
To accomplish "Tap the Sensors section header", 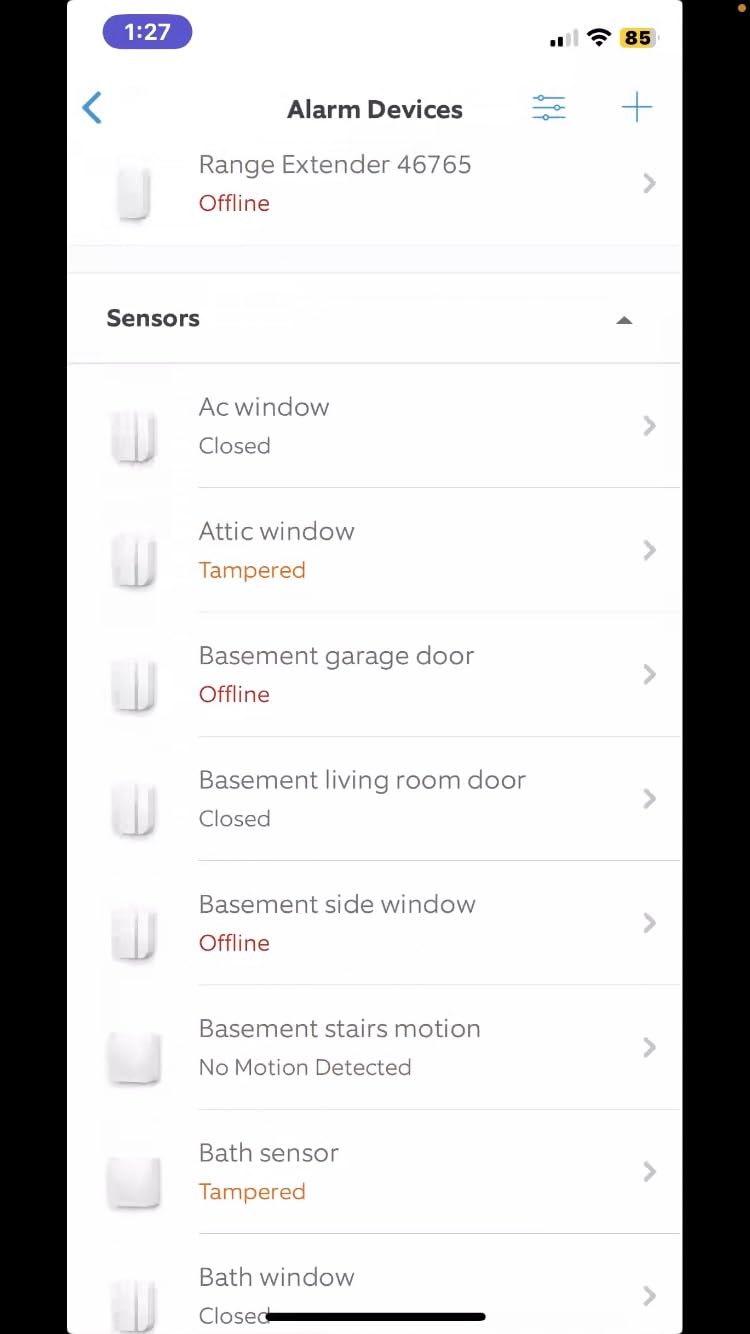I will 153,318.
